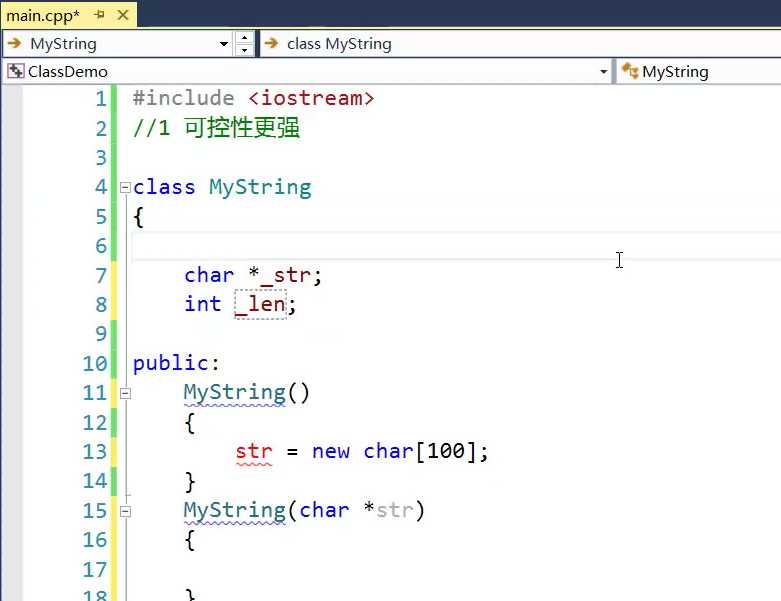Click opening brace on line 16

pos(189,541)
